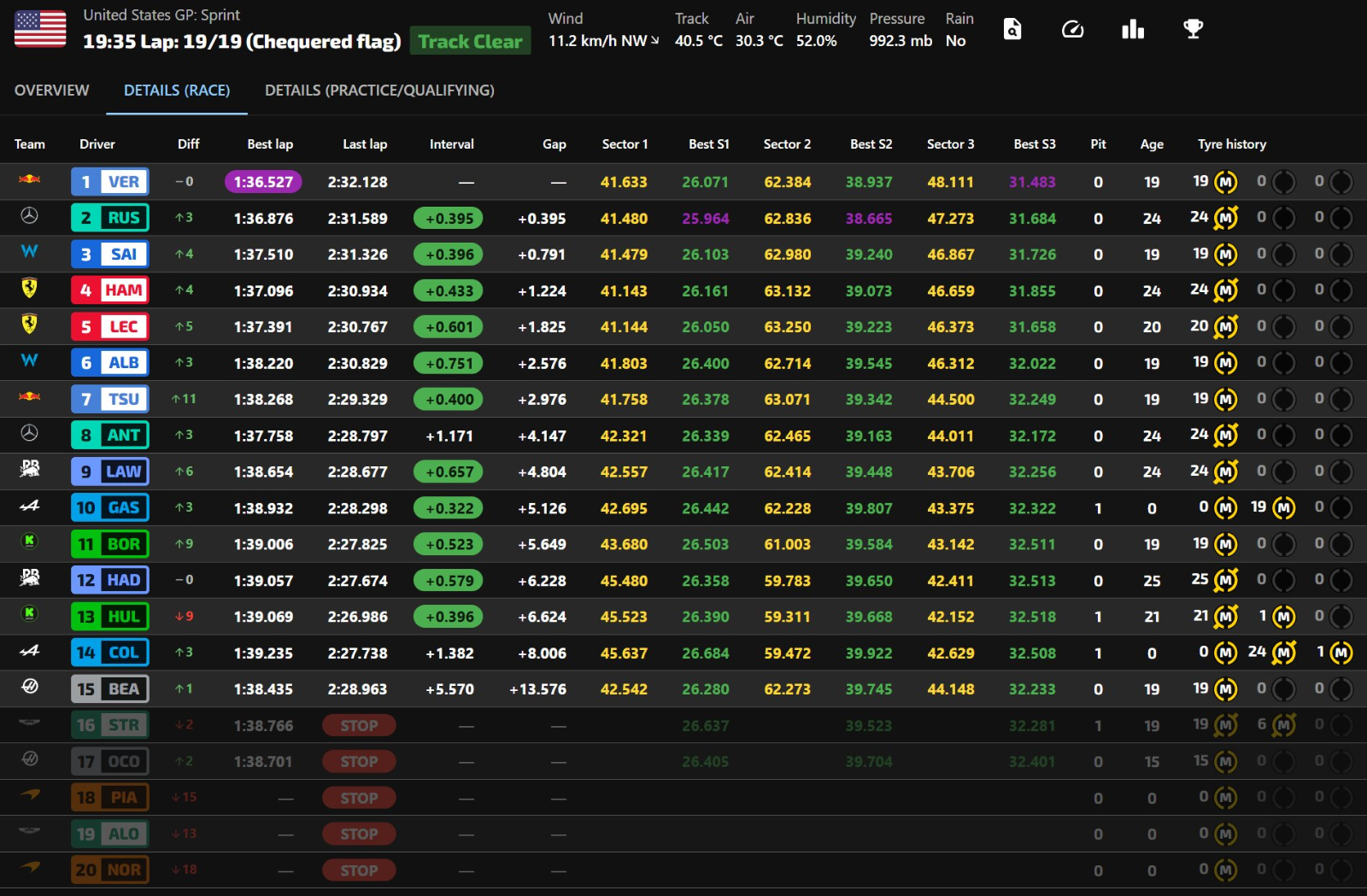Click the trophy standings icon
The height and width of the screenshot is (896, 1367).
tap(1193, 29)
